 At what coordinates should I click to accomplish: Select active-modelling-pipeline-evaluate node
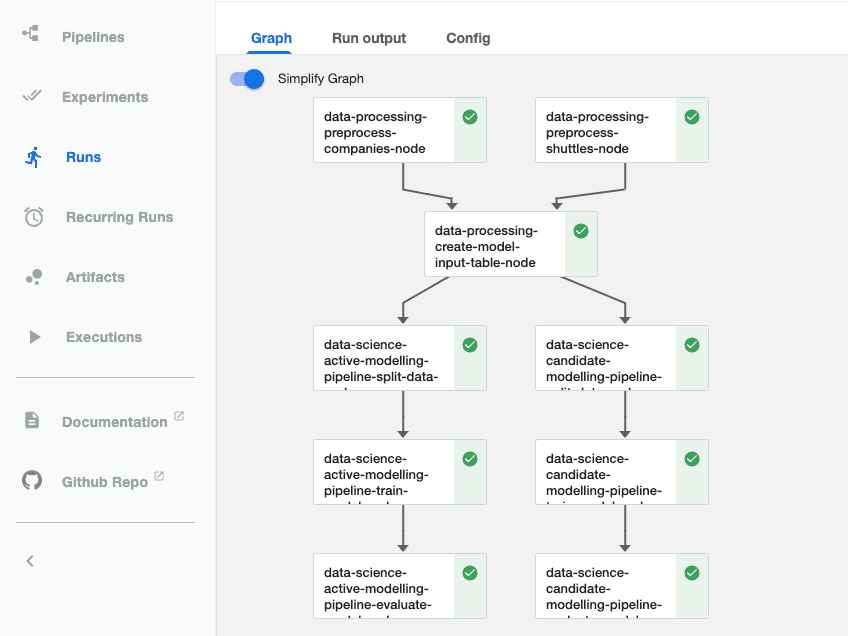[400, 586]
